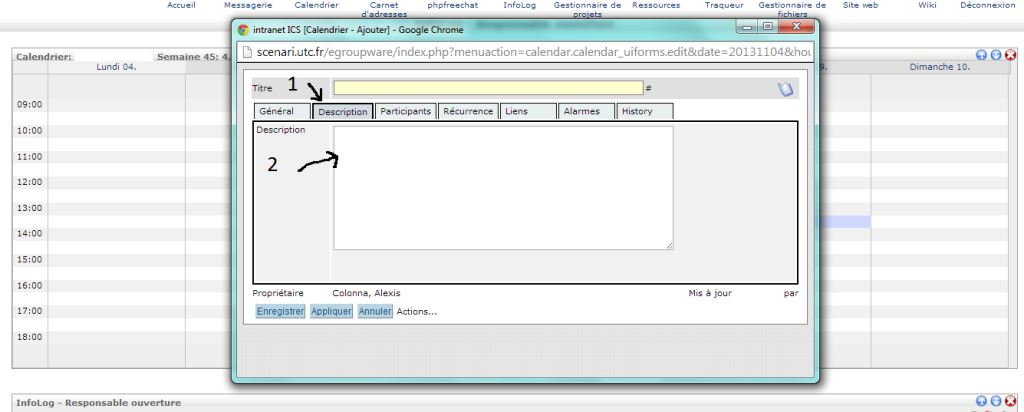The height and width of the screenshot is (412, 1024).
Task: Go to Calendrier in top navigation
Action: pyautogui.click(x=316, y=5)
